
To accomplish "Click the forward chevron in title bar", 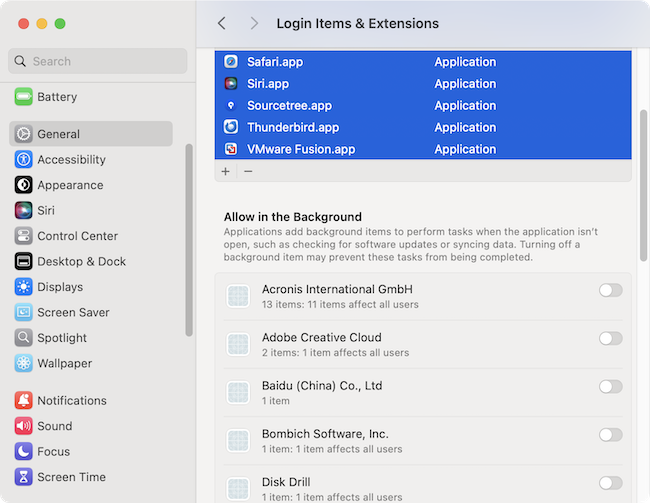I will coord(254,23).
